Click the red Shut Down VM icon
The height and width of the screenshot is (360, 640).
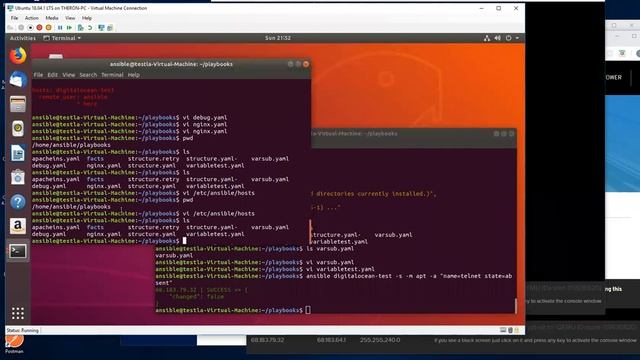(39, 28)
